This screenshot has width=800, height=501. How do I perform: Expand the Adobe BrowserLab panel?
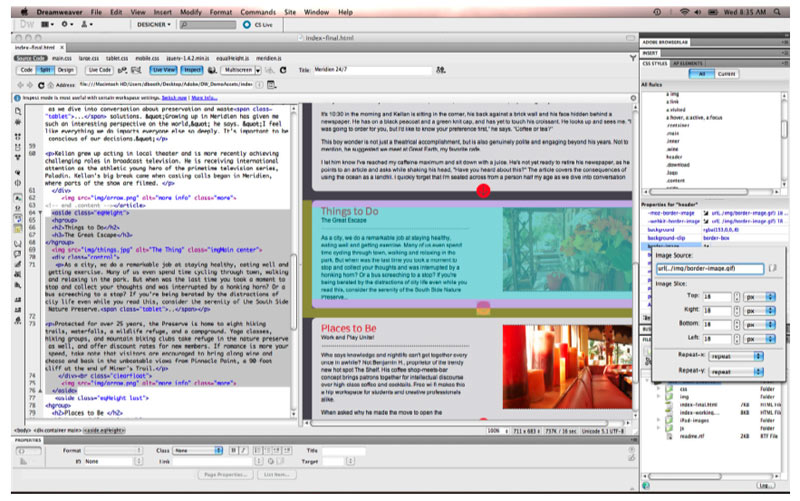click(x=665, y=42)
